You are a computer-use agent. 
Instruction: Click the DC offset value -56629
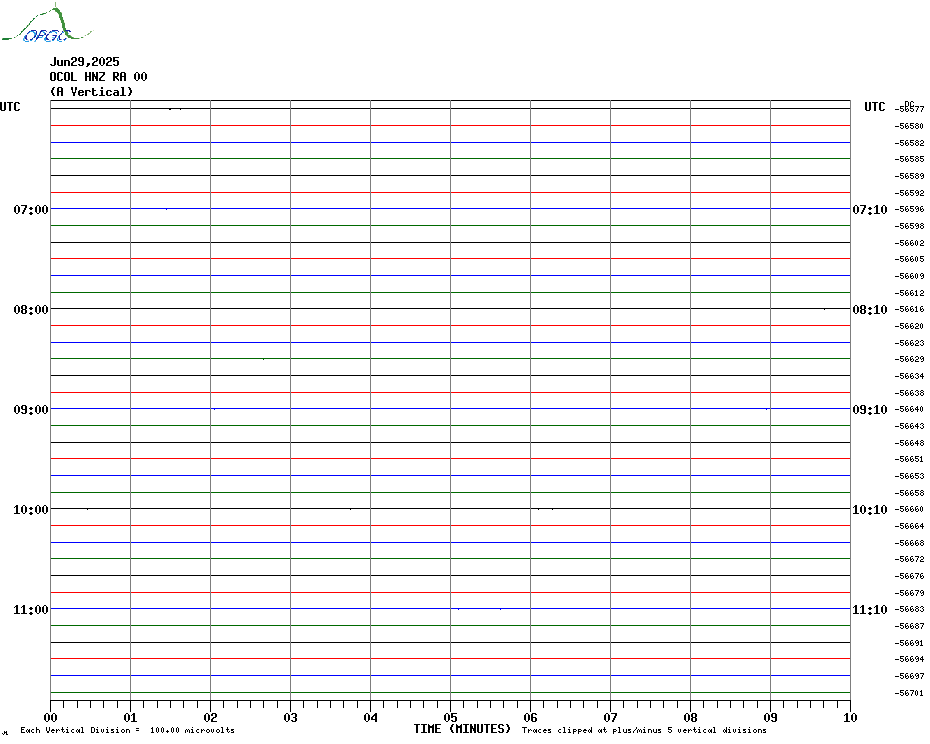(909, 360)
